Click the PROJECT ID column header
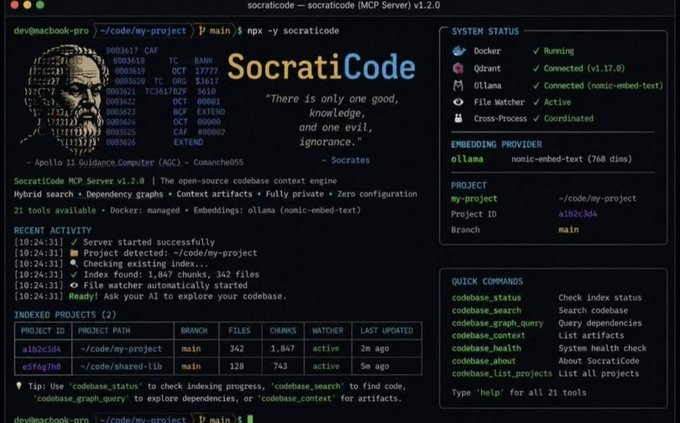Image resolution: width=680 pixels, height=423 pixels. point(42,331)
